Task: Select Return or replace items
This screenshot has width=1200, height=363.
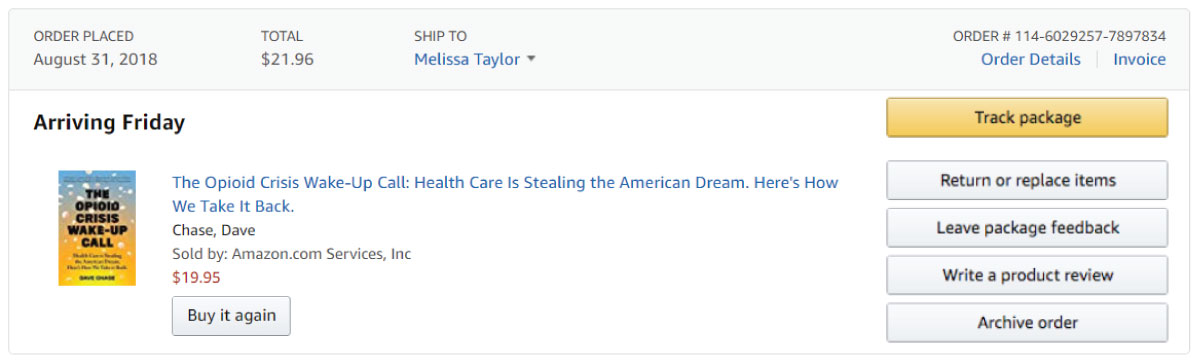Action: 1027,181
